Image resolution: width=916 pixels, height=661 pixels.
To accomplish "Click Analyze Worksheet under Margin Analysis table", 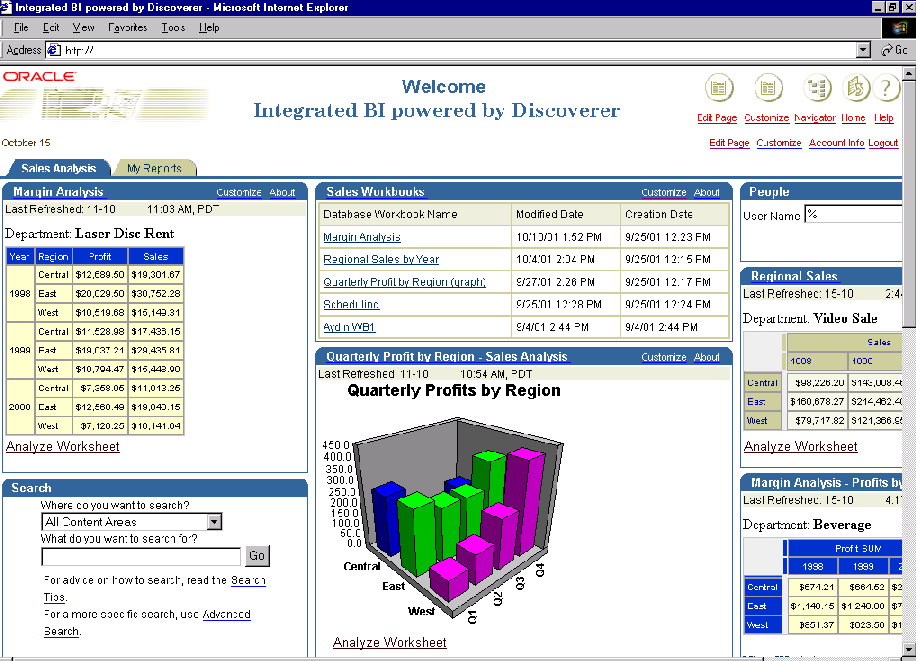I will point(63,447).
